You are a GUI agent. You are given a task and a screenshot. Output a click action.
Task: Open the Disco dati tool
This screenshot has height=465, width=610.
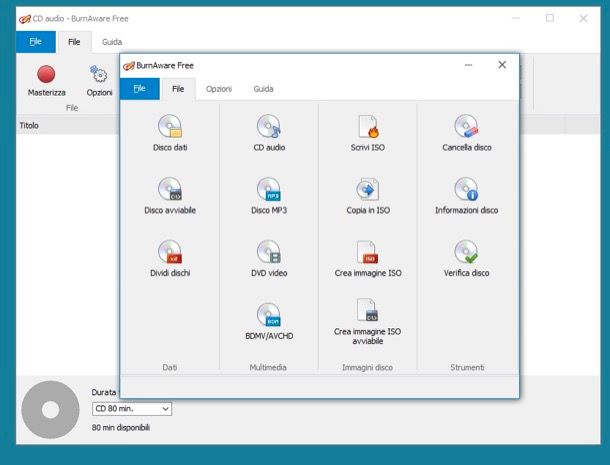[x=170, y=133]
